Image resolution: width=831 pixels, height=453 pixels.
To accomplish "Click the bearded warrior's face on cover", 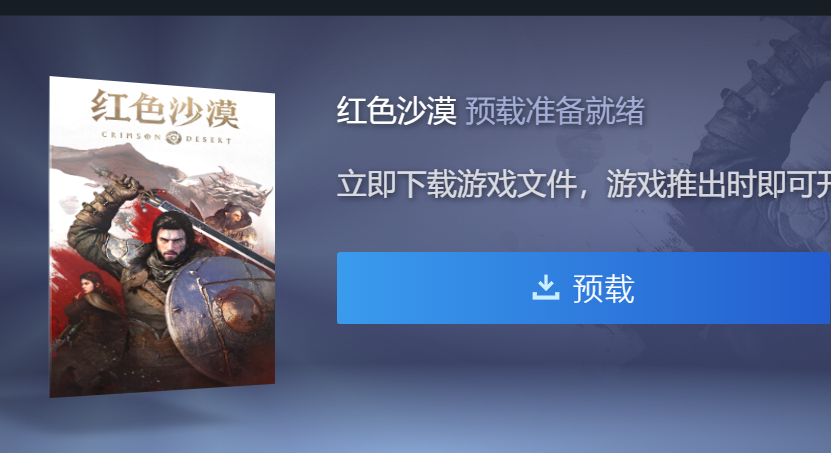I will (171, 240).
